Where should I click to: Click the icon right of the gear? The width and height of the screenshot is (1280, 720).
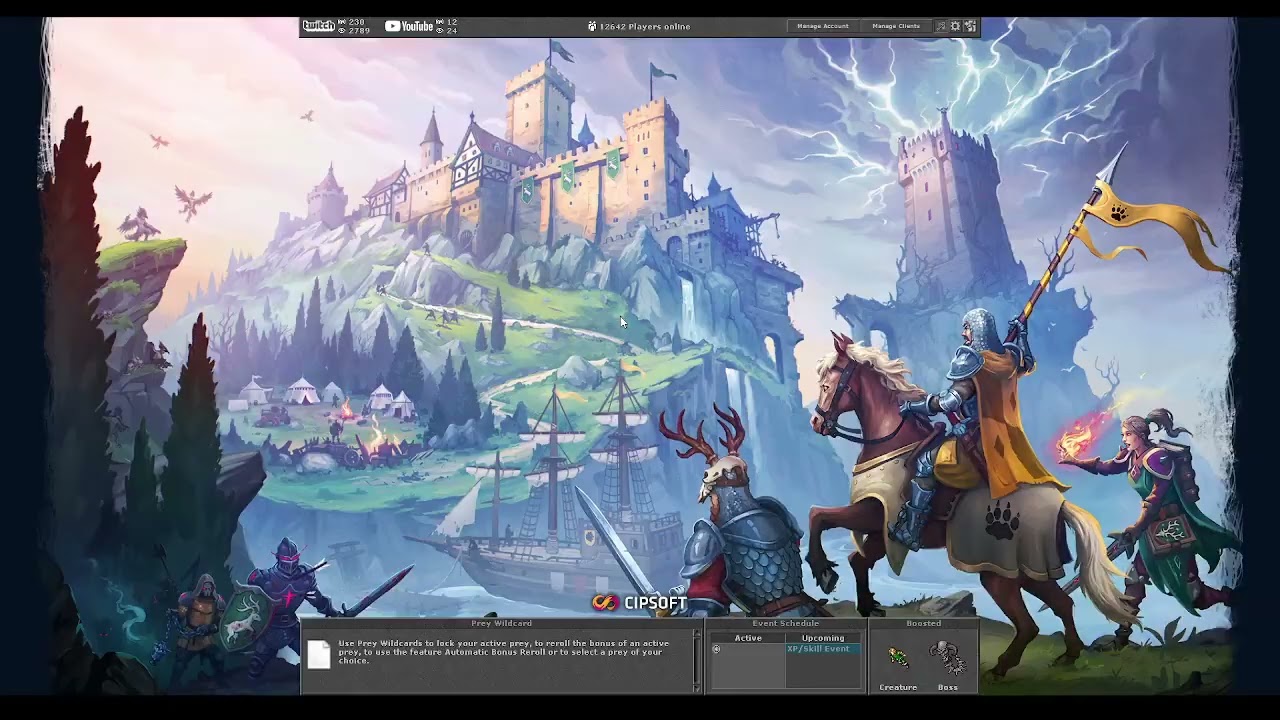[x=970, y=26]
